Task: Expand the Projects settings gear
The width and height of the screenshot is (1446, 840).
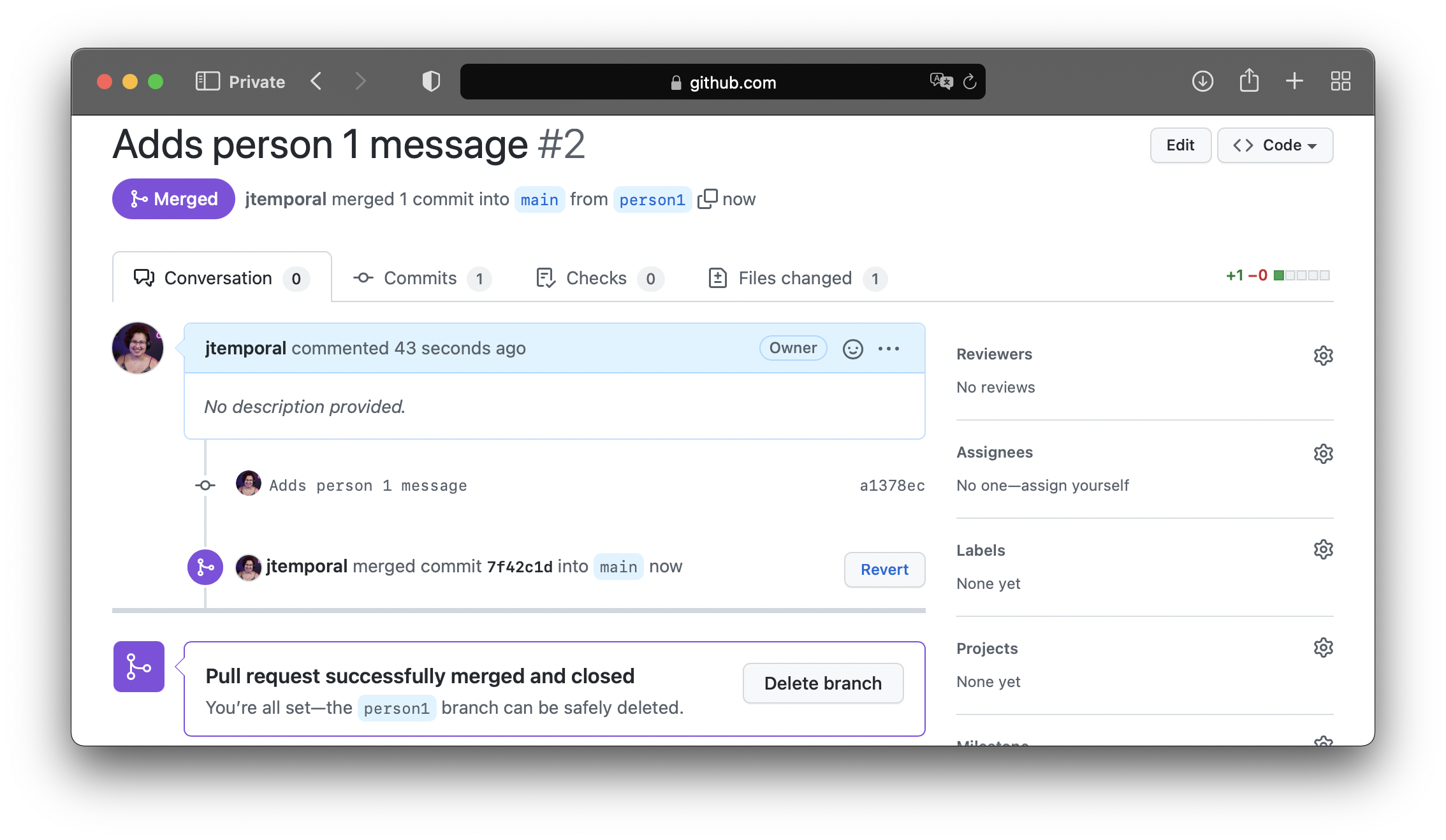Action: pyautogui.click(x=1324, y=649)
